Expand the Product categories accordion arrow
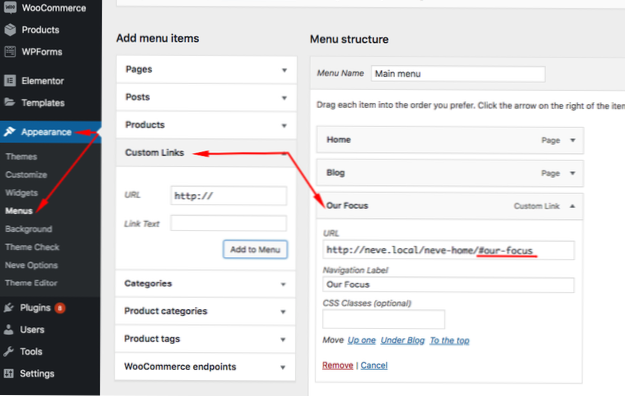The image size is (625, 396). point(283,312)
